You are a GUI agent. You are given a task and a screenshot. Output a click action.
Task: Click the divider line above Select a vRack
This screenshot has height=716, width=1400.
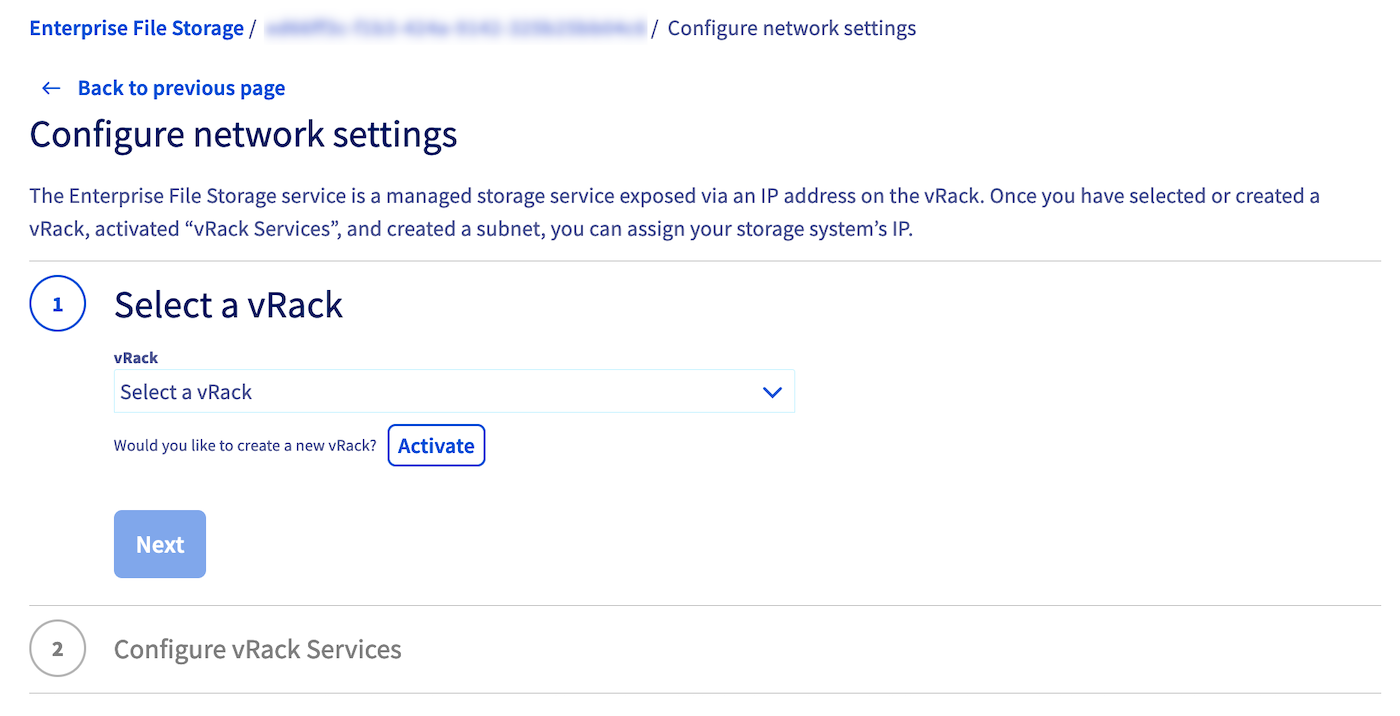click(700, 262)
